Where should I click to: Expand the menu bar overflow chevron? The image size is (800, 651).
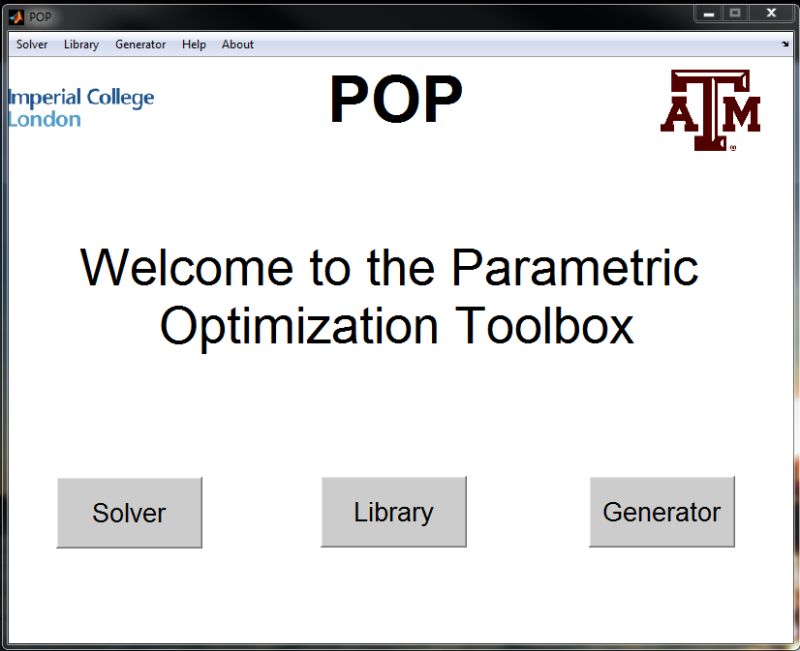tap(786, 44)
